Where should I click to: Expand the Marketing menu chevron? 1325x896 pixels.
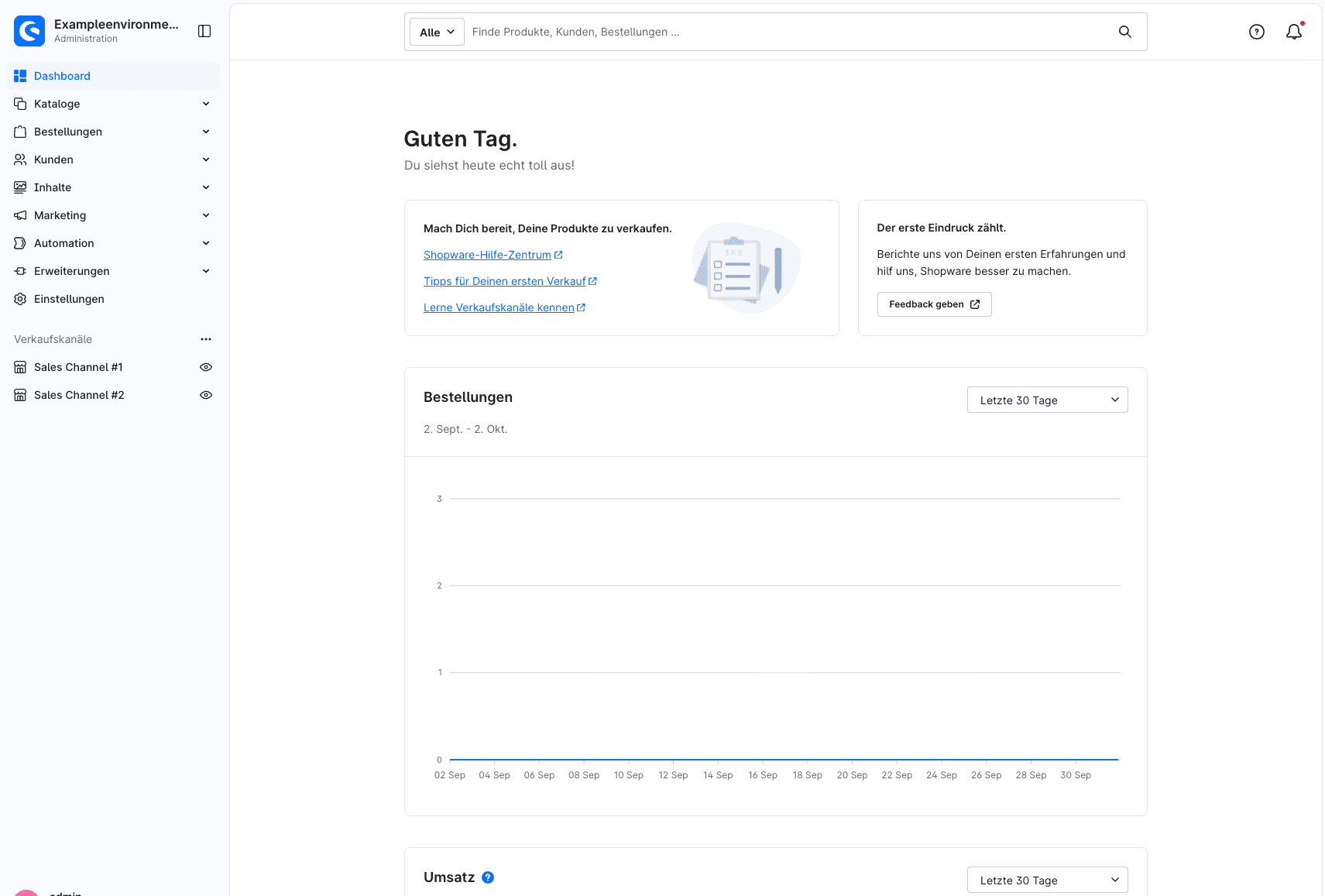pos(206,215)
